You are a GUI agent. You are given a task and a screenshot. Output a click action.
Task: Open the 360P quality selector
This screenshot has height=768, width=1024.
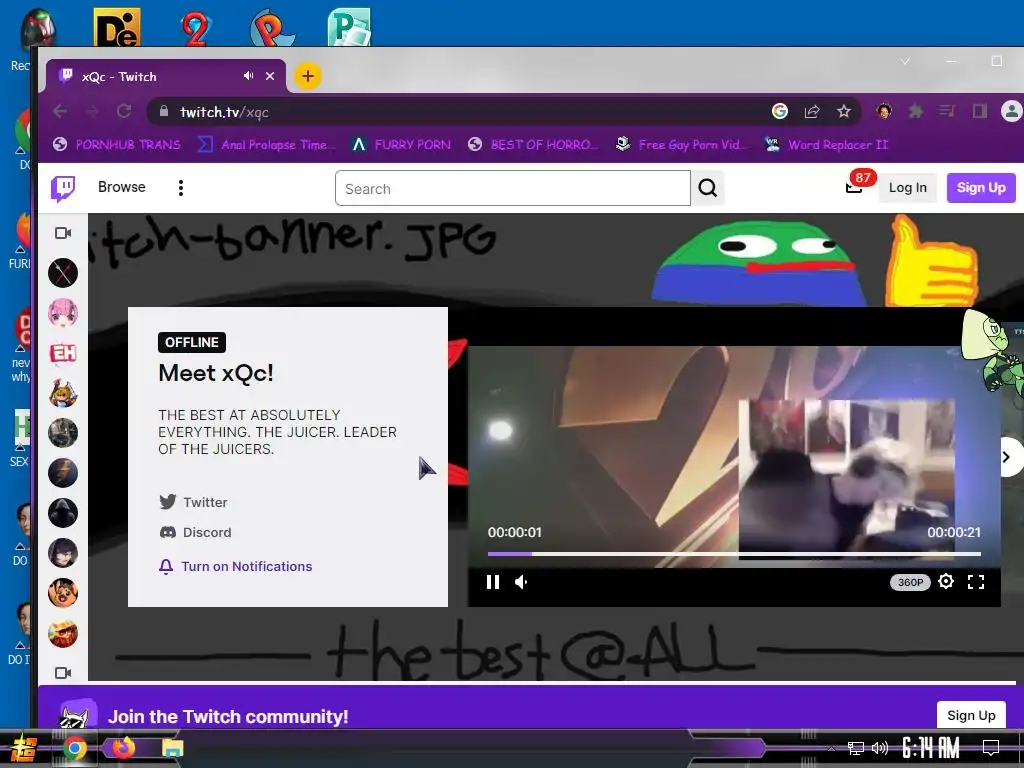(x=910, y=582)
